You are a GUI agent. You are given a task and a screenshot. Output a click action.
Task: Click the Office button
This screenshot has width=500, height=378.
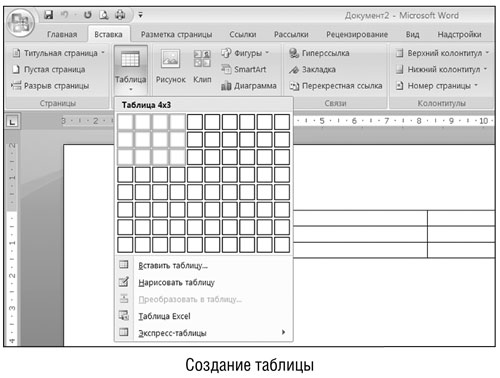click(x=20, y=23)
